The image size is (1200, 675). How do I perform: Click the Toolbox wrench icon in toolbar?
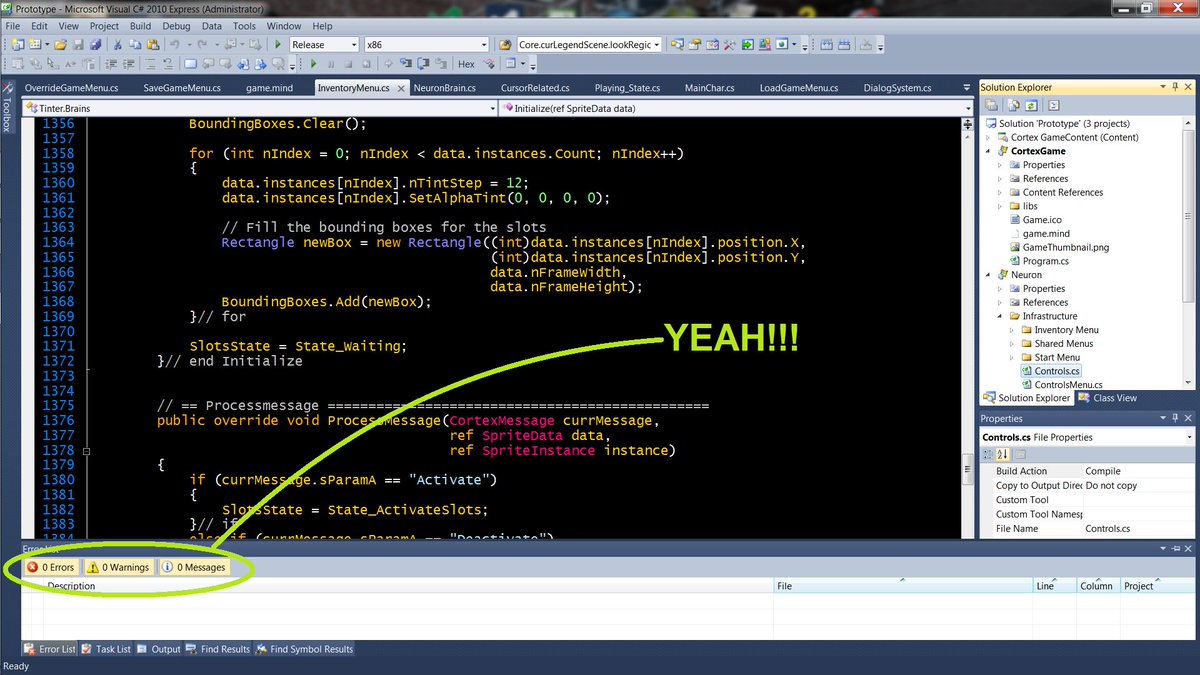730,45
